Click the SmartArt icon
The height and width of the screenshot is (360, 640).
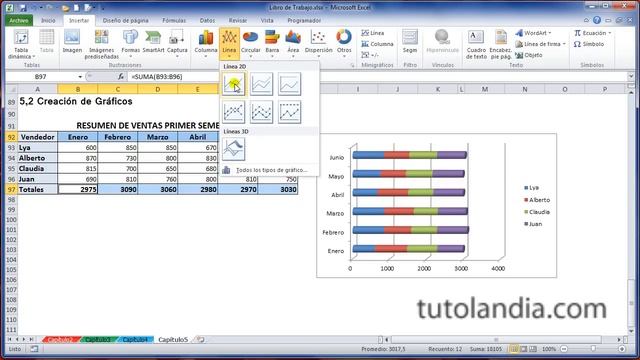click(x=153, y=41)
